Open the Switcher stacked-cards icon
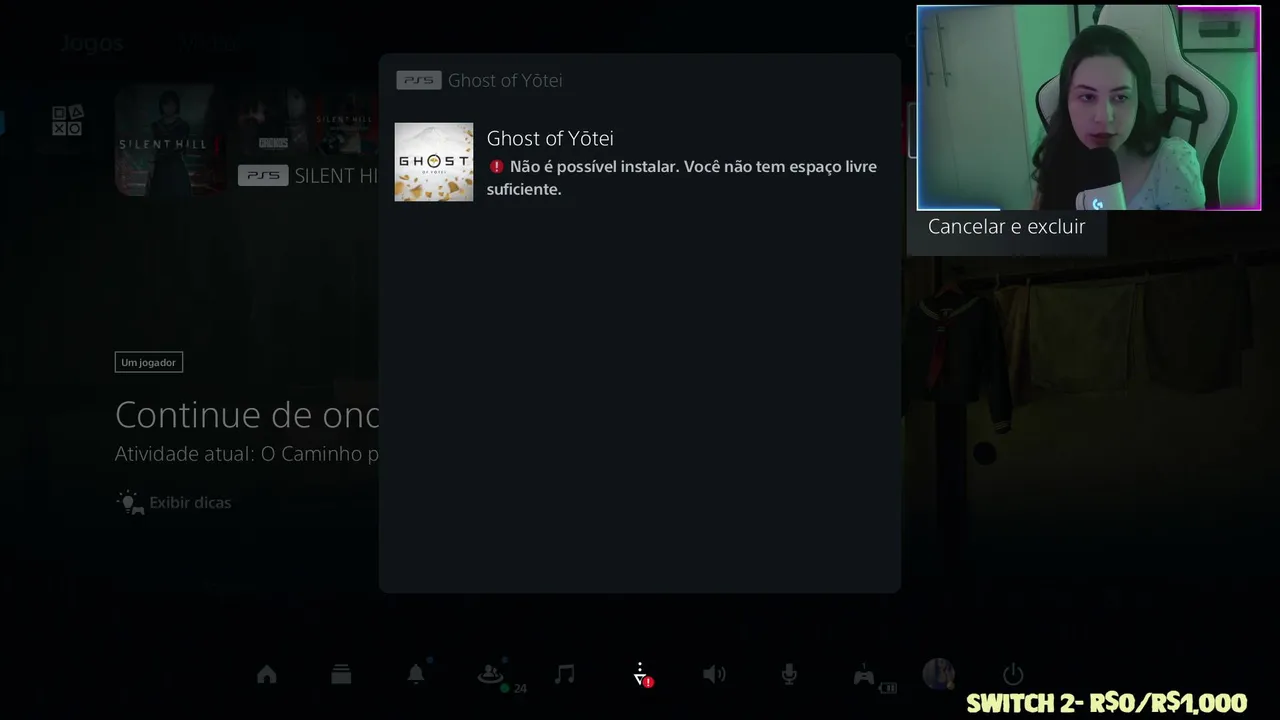This screenshot has width=1280, height=720. click(x=341, y=675)
